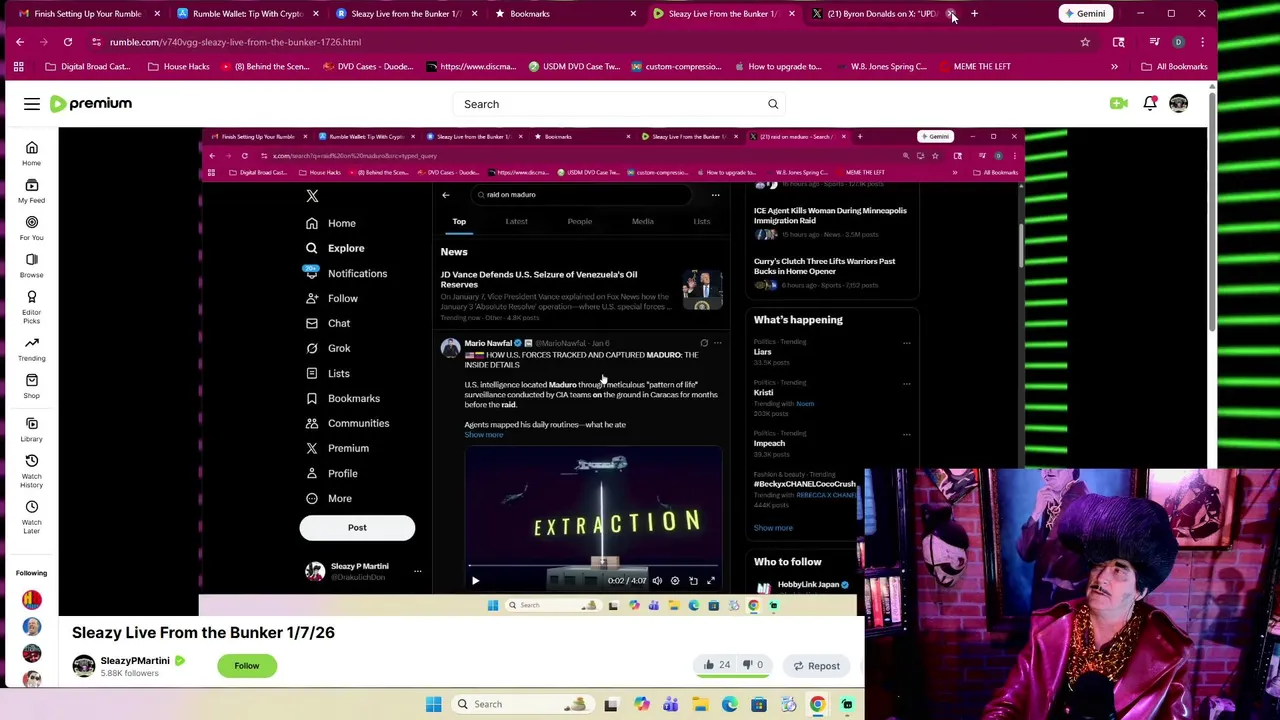Open the Rumble hamburger menu
This screenshot has width=1280, height=720.
pos(32,104)
